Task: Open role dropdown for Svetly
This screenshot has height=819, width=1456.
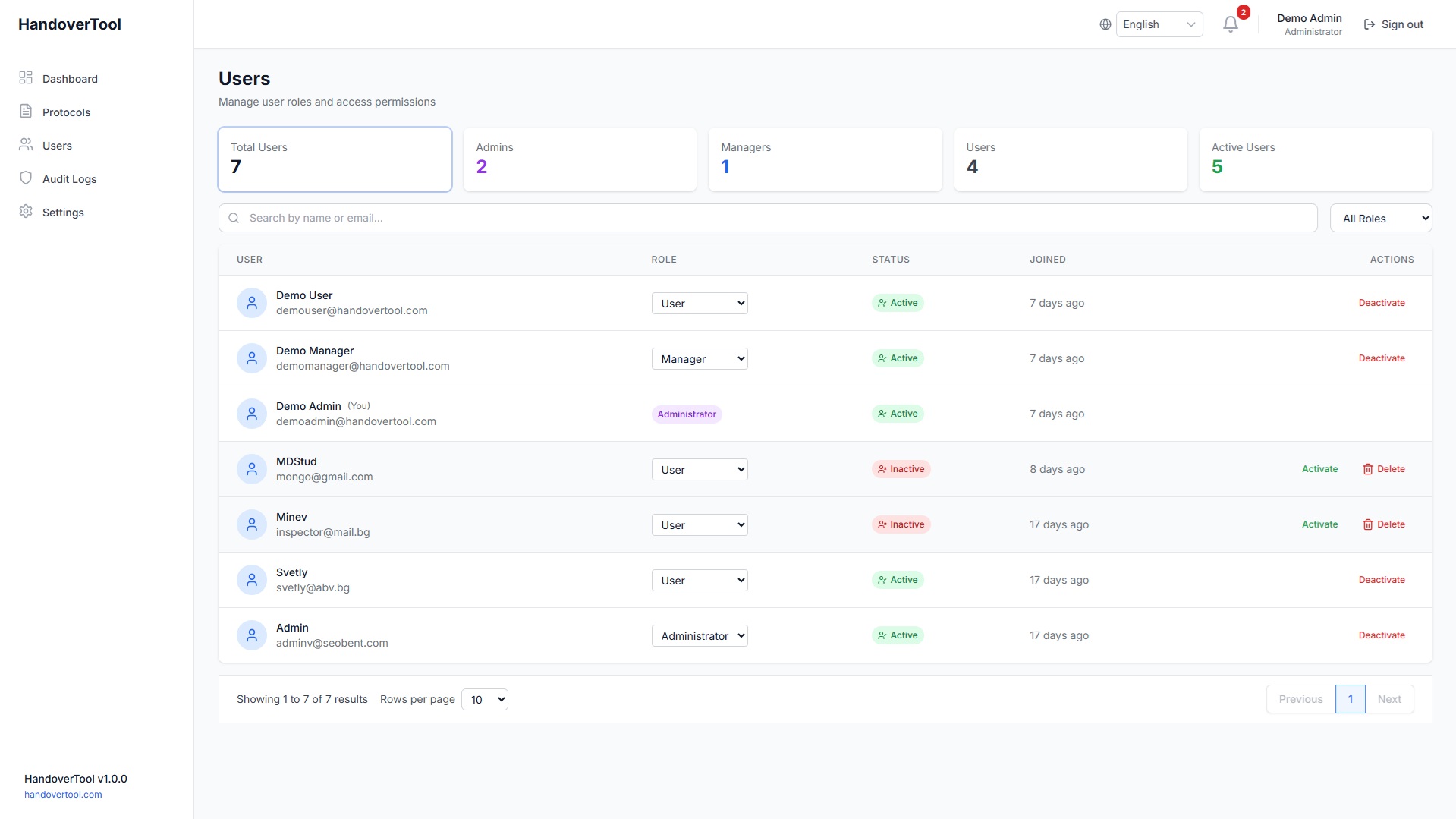Action: 700,580
